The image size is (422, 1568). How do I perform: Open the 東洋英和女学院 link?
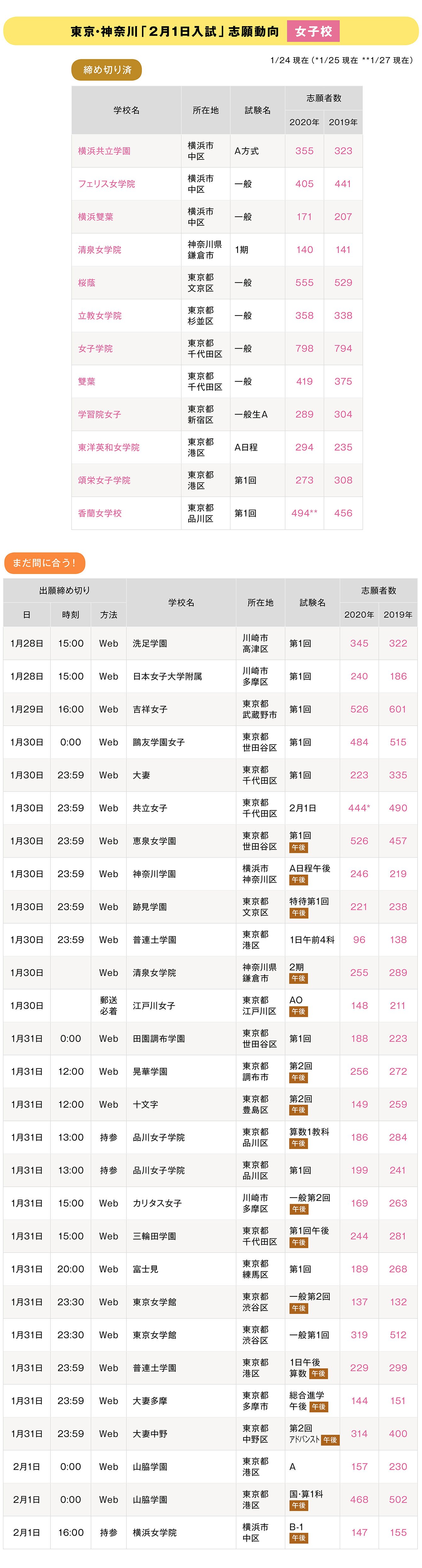pos(109,447)
